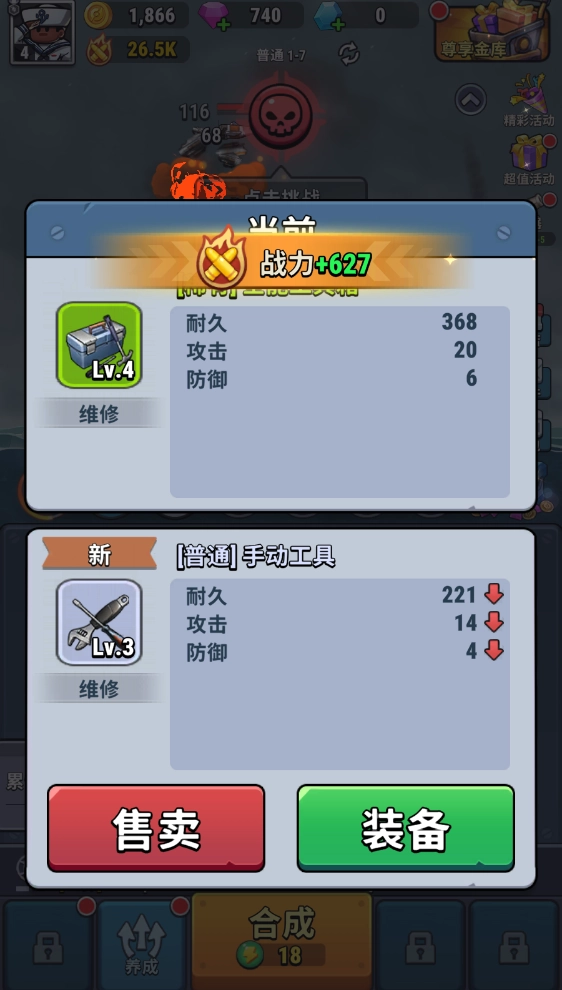Select the Lv.3 wrench and screwdriver icon

tap(99, 622)
